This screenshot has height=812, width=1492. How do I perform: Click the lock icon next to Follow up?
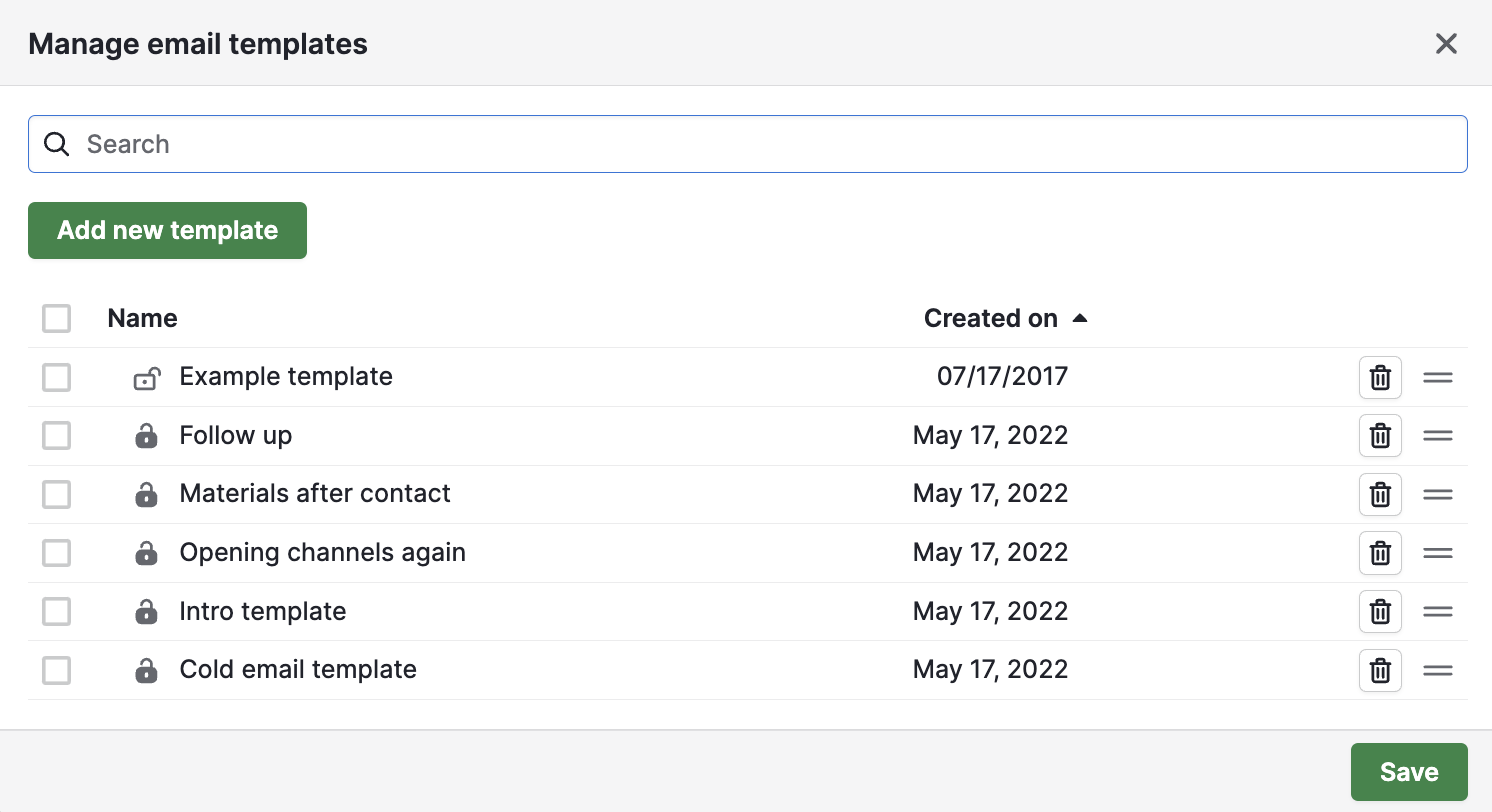click(x=147, y=435)
